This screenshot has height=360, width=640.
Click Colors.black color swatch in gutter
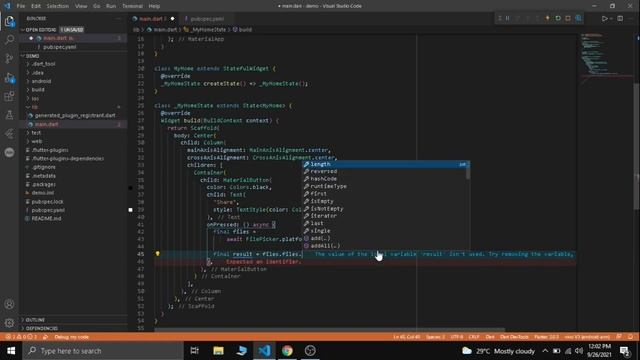pos(130,188)
